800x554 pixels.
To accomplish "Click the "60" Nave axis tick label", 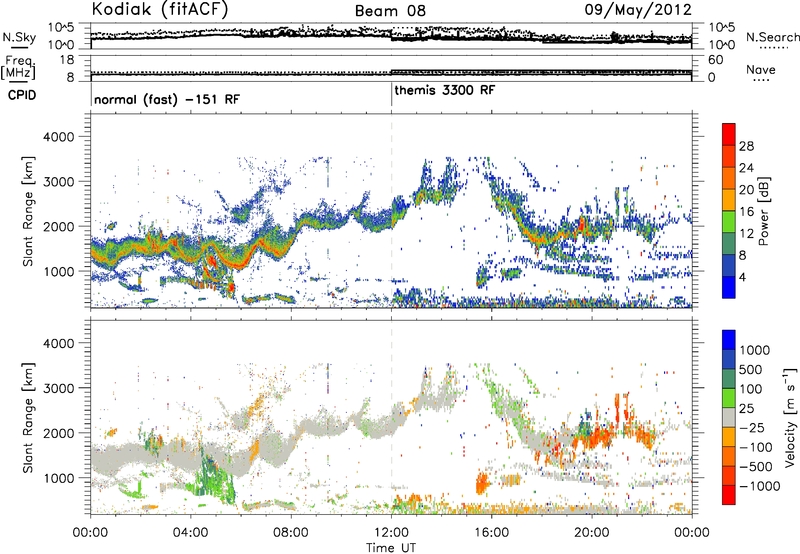I will click(x=715, y=60).
